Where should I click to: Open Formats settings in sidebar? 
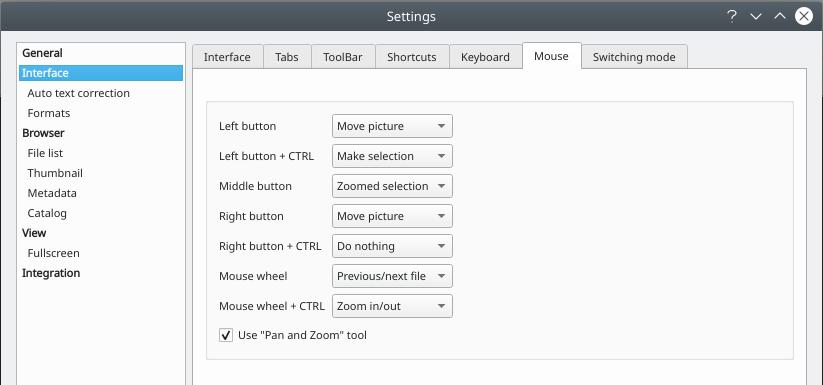tap(101, 113)
